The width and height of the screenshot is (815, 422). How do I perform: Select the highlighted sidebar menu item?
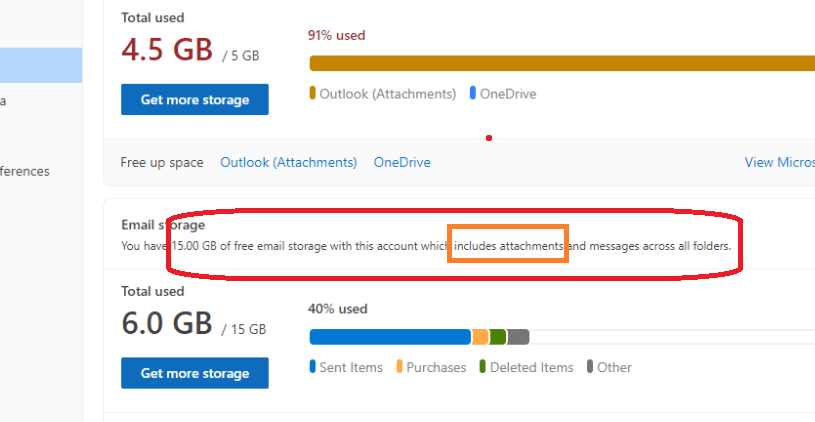click(41, 65)
